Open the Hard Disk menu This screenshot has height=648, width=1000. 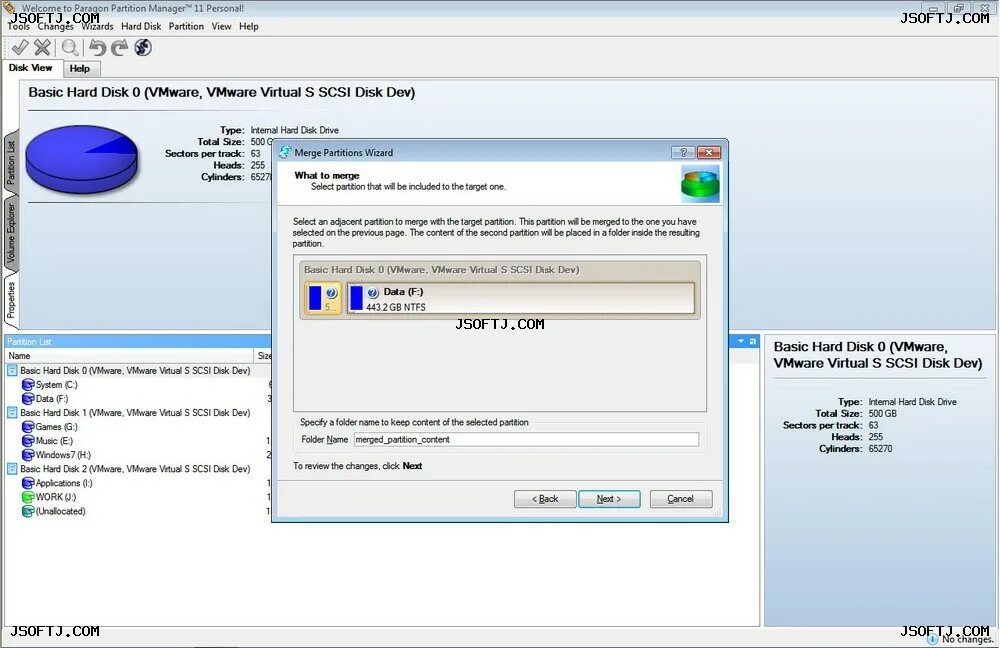[x=141, y=26]
